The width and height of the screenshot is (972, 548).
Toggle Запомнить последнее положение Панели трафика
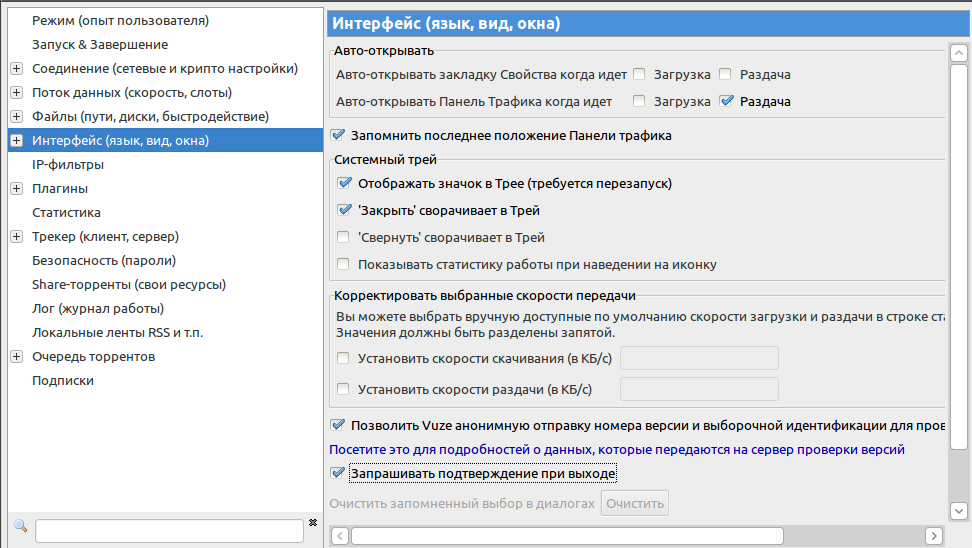(338, 135)
